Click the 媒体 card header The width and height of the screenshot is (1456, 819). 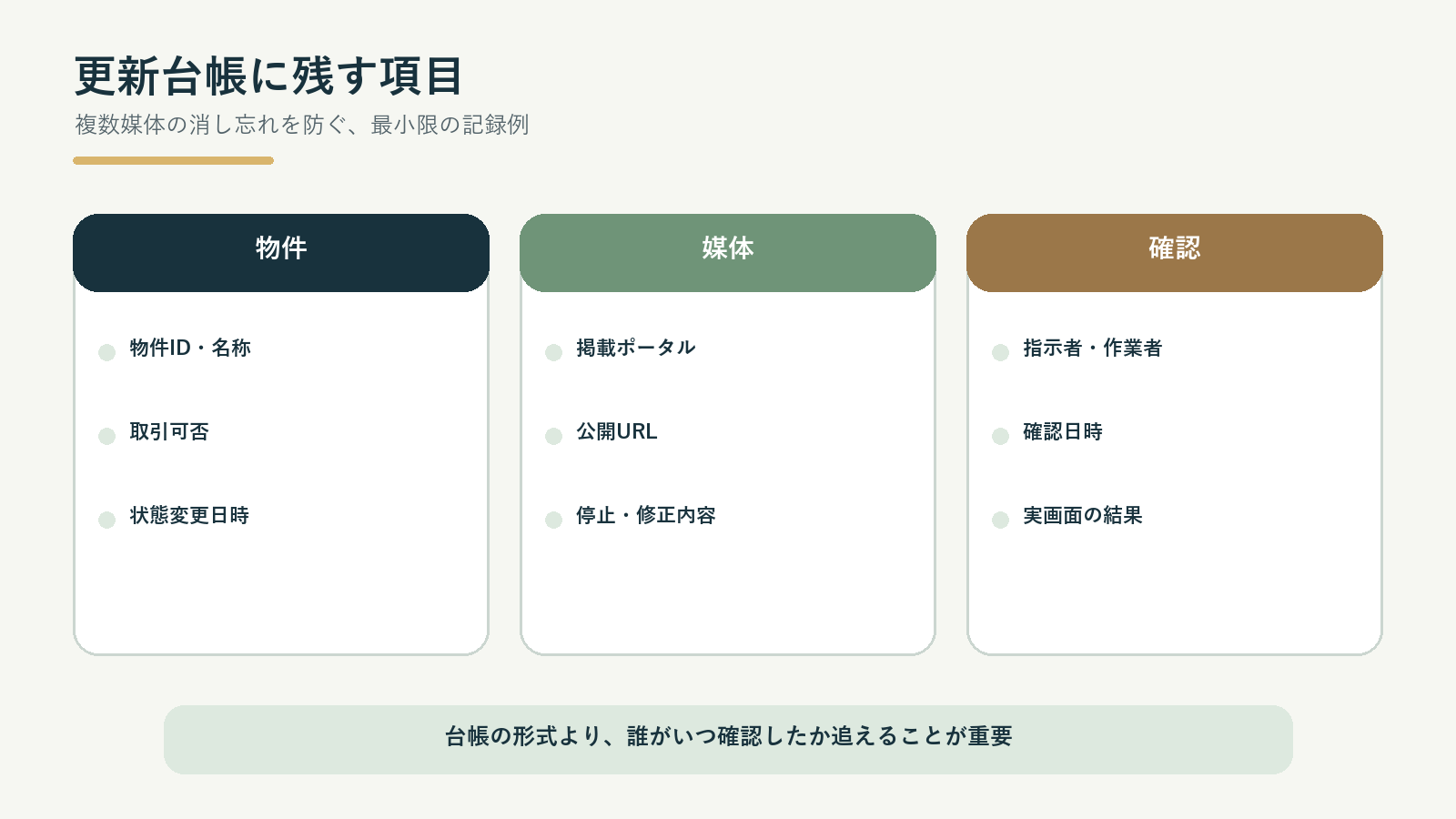(728, 253)
